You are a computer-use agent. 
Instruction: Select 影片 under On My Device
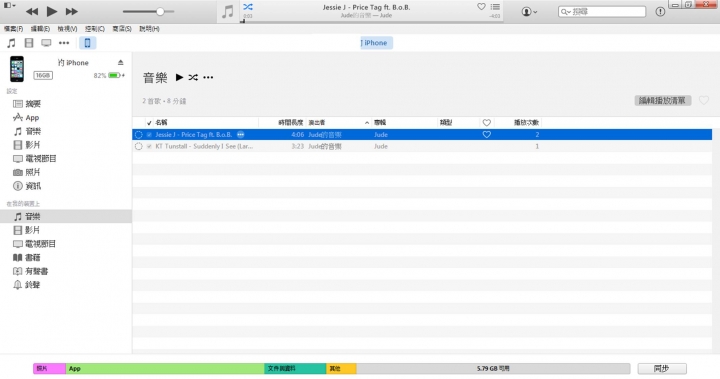tap(27, 230)
